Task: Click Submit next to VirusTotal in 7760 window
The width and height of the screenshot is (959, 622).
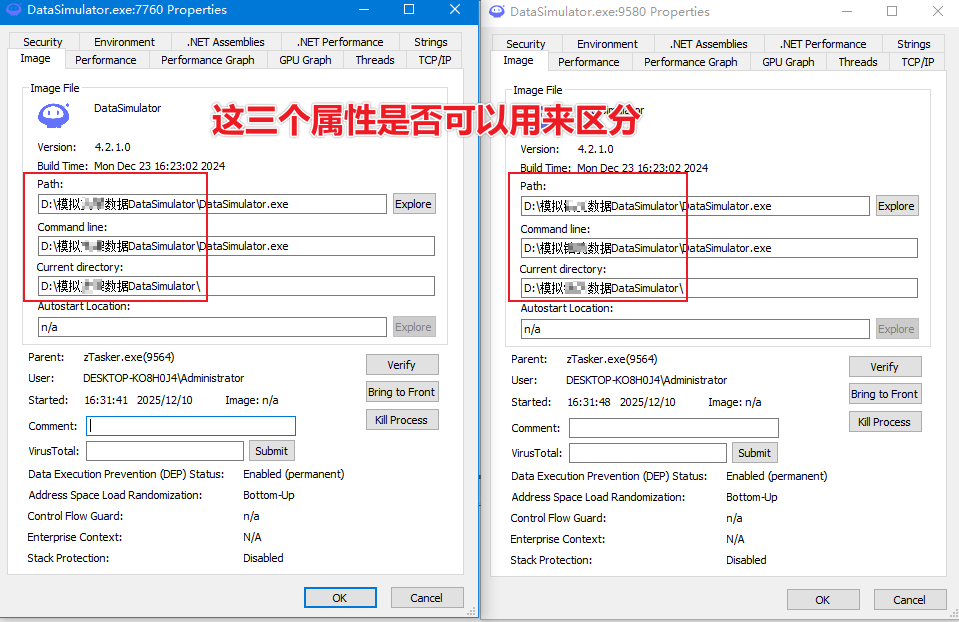Action: point(271,451)
